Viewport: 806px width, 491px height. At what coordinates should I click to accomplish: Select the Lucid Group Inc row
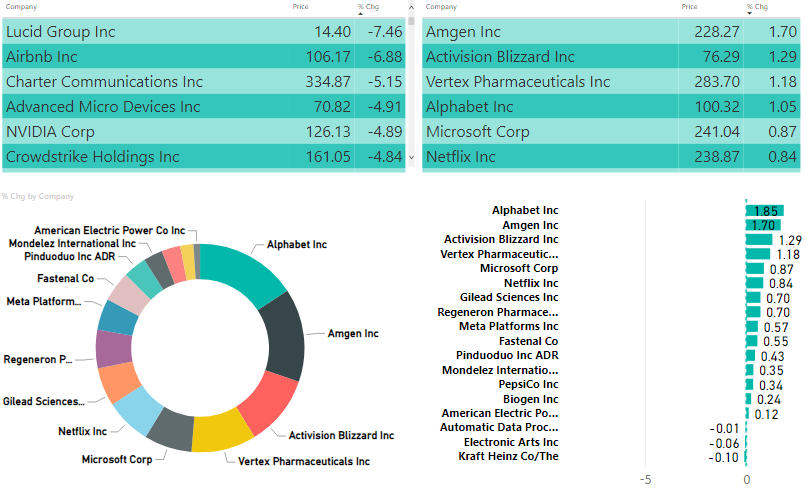(x=204, y=31)
